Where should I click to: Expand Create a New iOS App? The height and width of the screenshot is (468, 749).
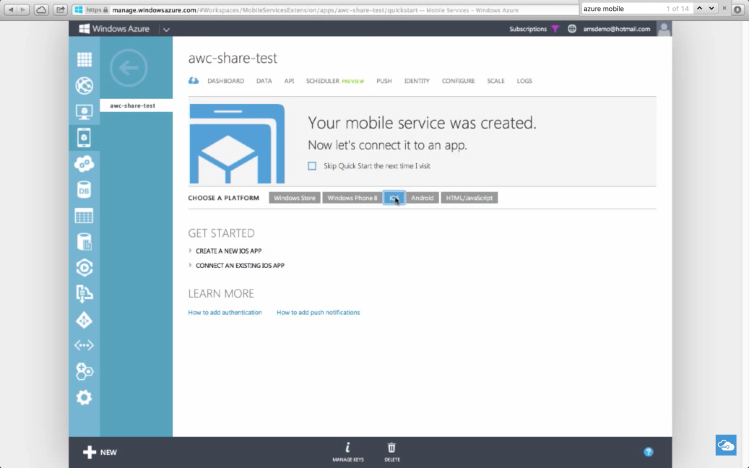pos(228,251)
